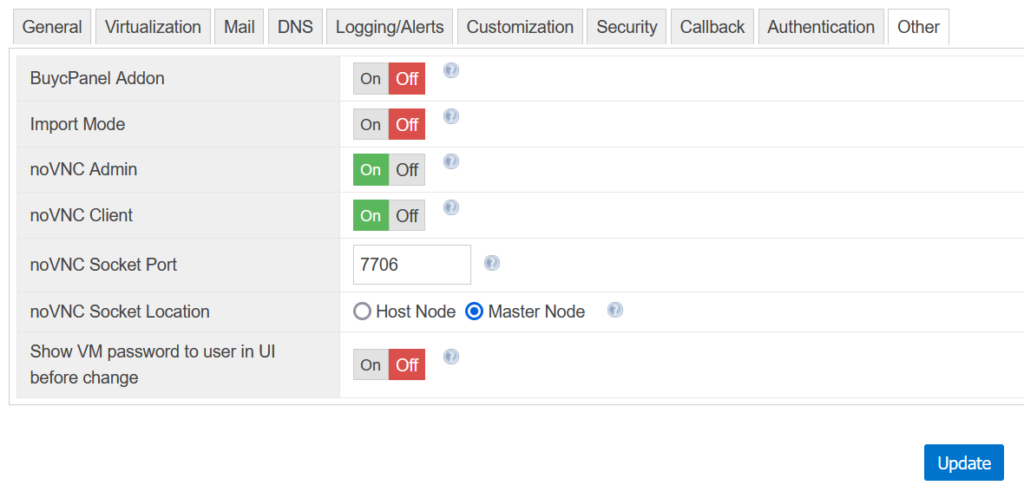Enable Show VM password to user
1024x492 pixels.
(371, 365)
